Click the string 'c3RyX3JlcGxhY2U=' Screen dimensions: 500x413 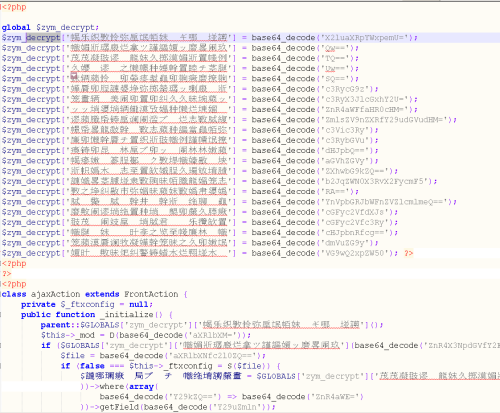365,99
